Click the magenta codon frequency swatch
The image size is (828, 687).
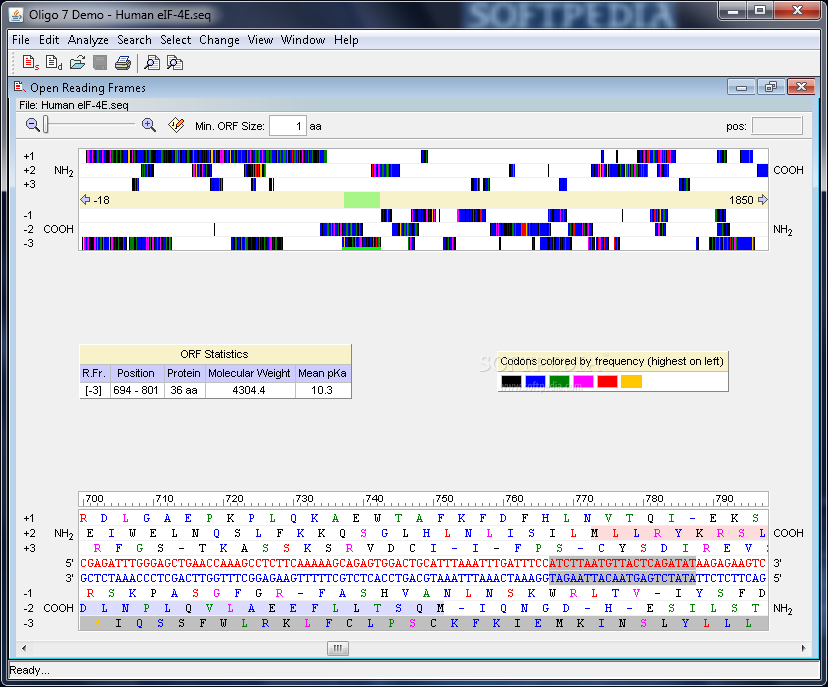click(584, 381)
